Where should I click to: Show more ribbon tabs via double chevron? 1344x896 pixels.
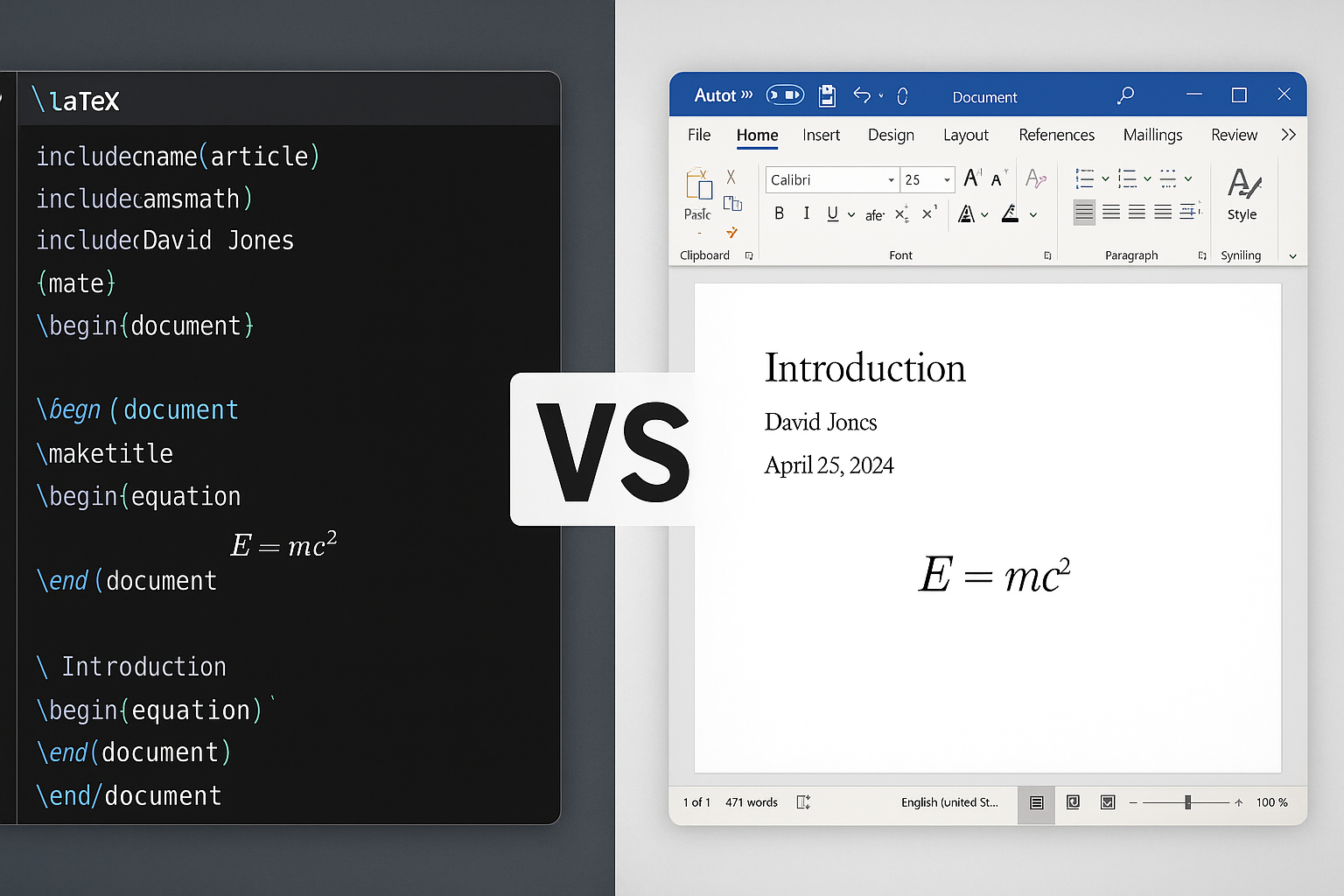tap(1288, 135)
